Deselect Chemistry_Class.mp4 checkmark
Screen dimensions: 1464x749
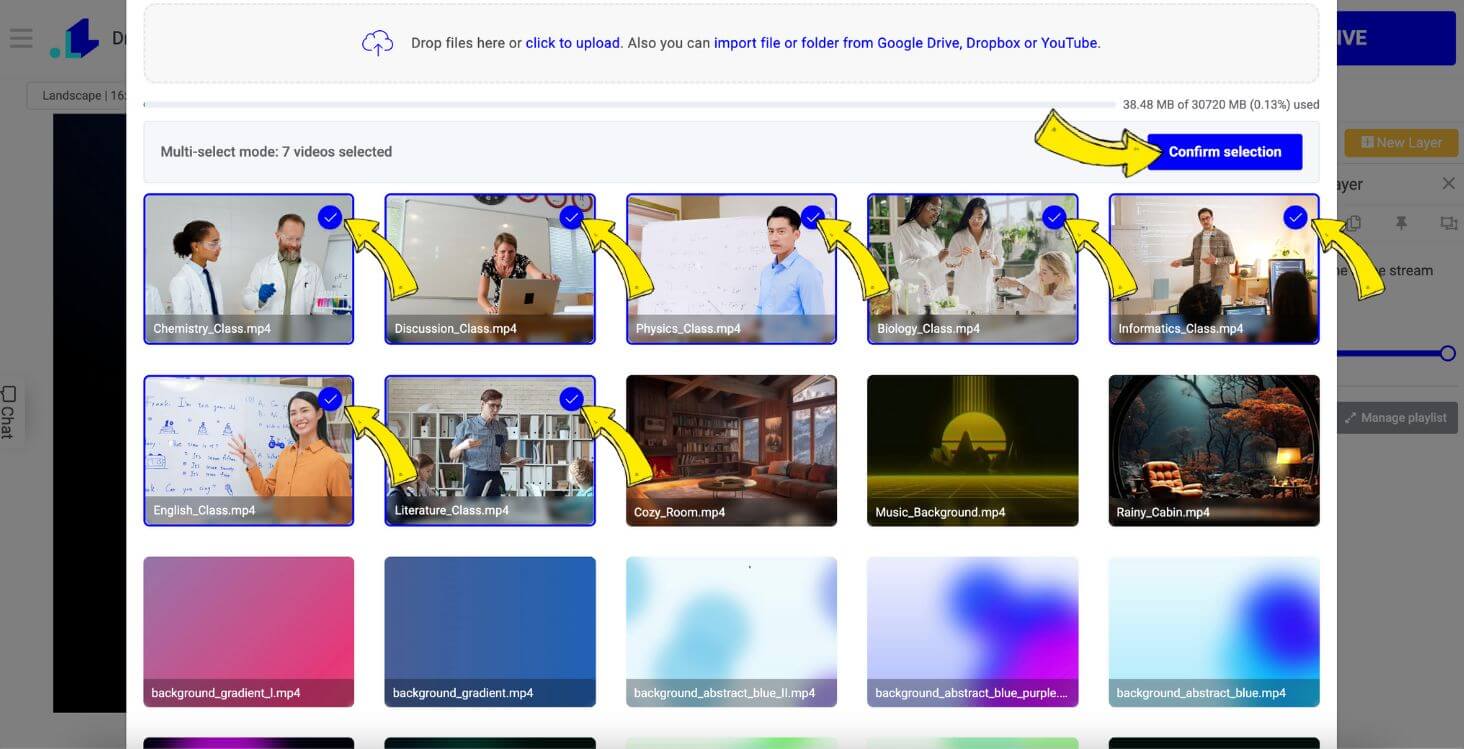tap(330, 217)
